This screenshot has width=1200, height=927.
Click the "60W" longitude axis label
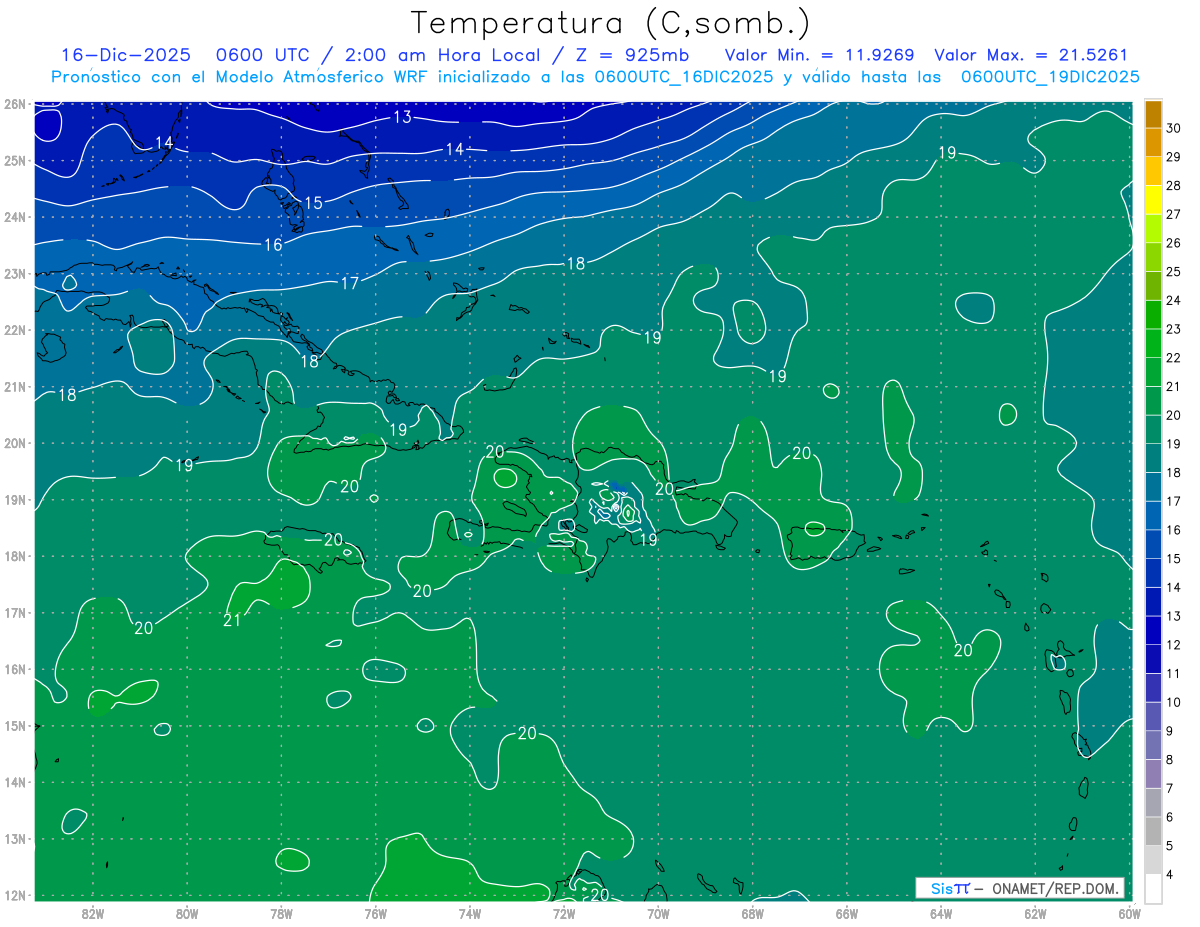[x=1130, y=914]
